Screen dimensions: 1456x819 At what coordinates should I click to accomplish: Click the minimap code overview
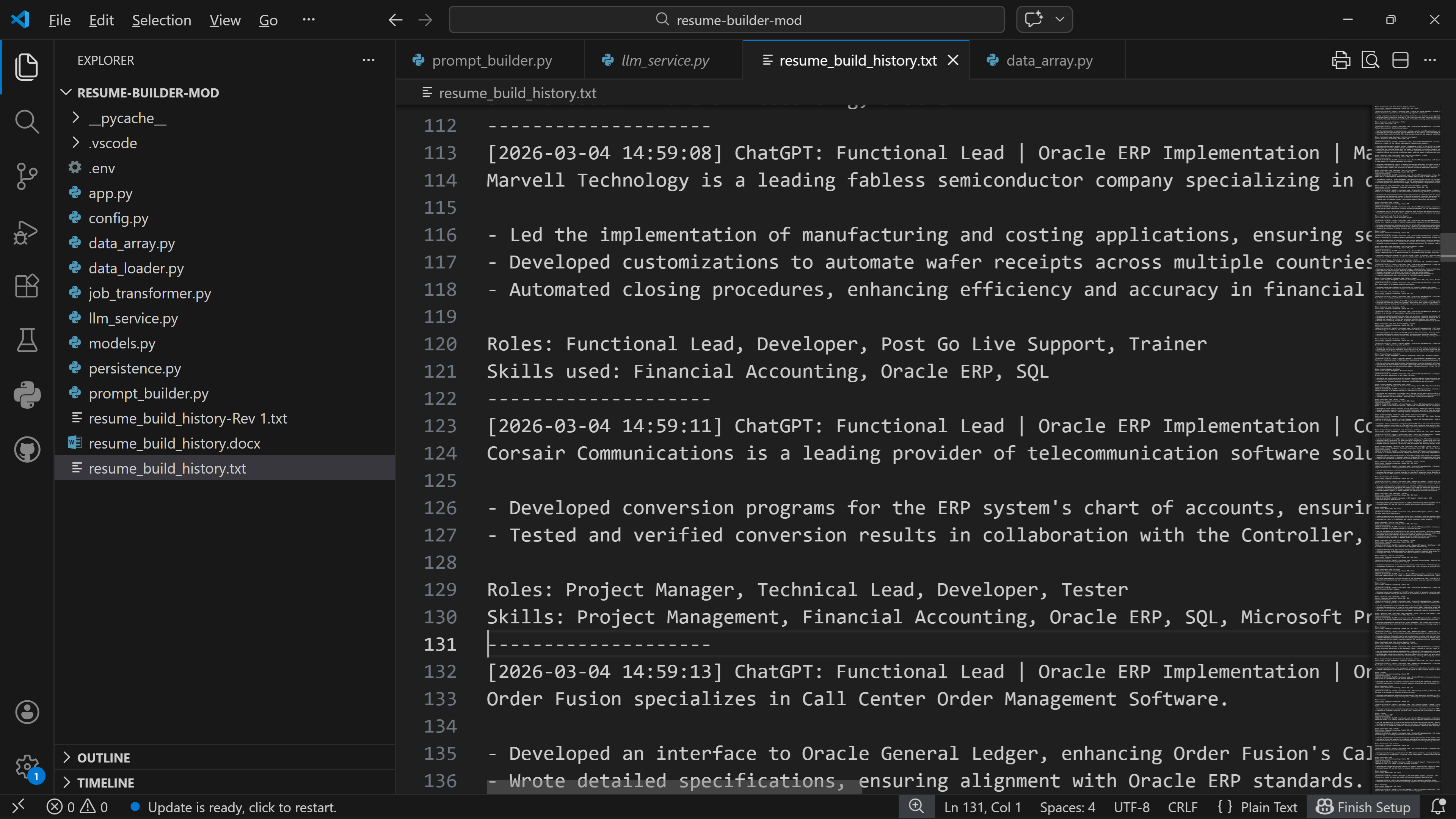pyautogui.click(x=1407, y=395)
